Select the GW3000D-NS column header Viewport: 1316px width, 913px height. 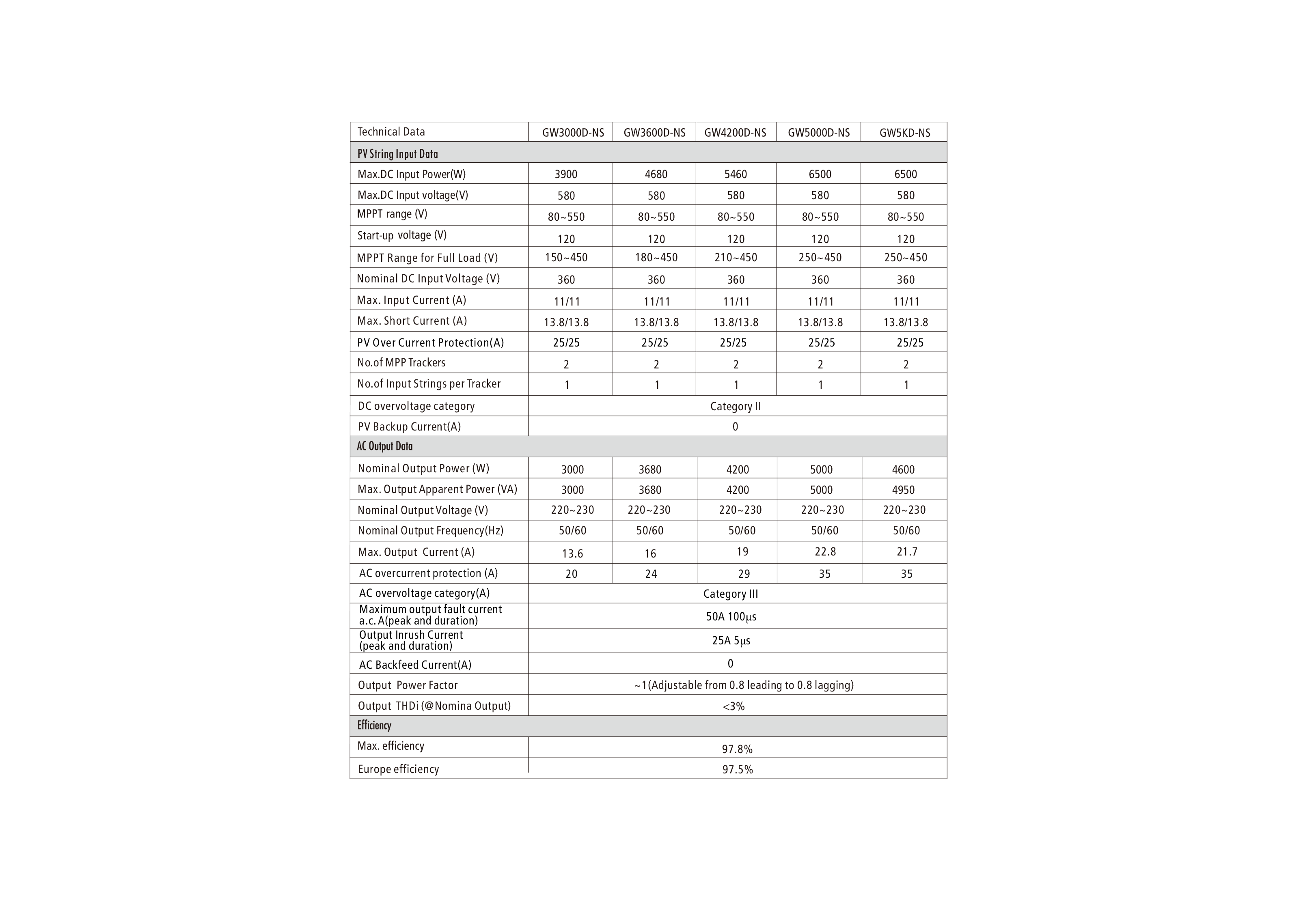point(573,133)
